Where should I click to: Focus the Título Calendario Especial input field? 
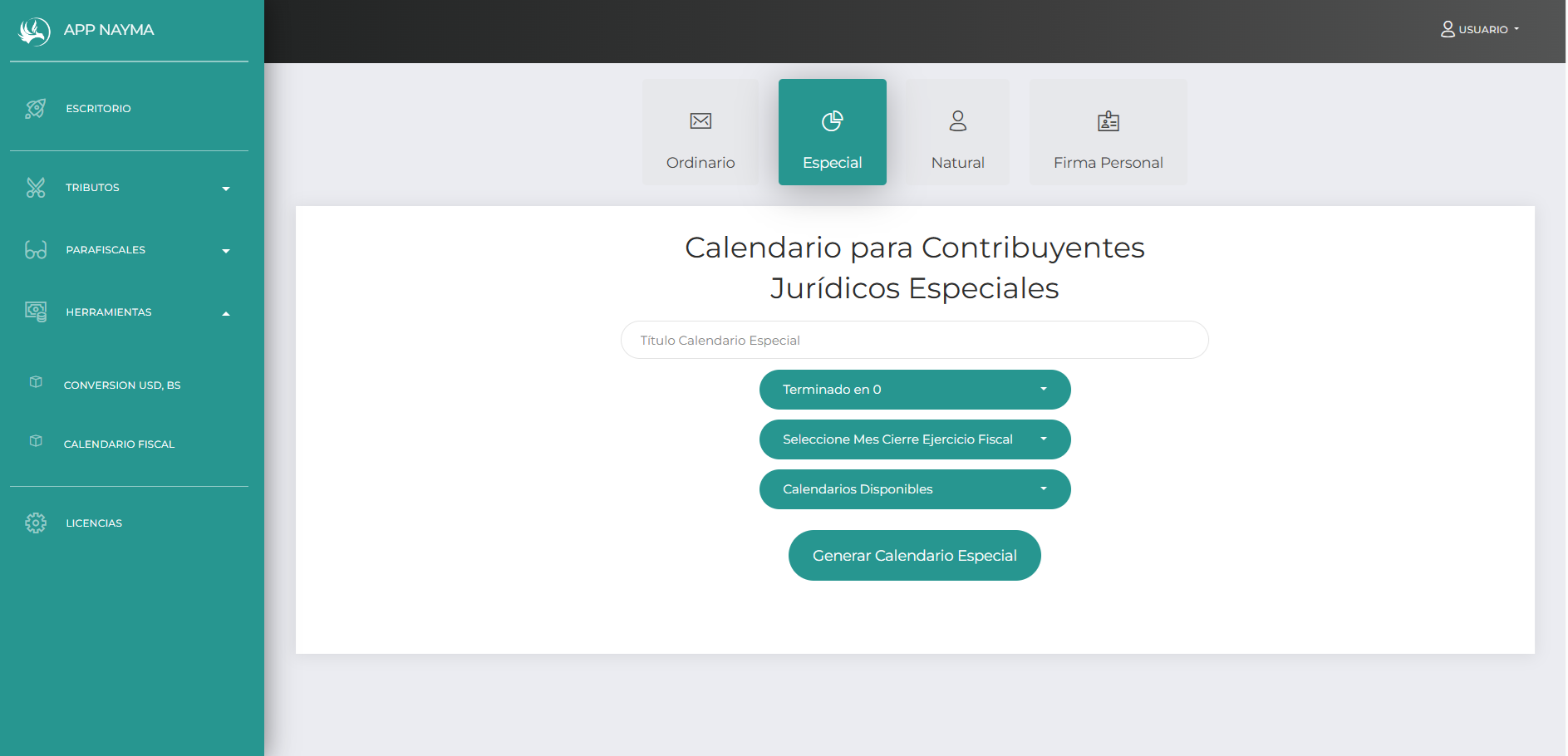914,340
